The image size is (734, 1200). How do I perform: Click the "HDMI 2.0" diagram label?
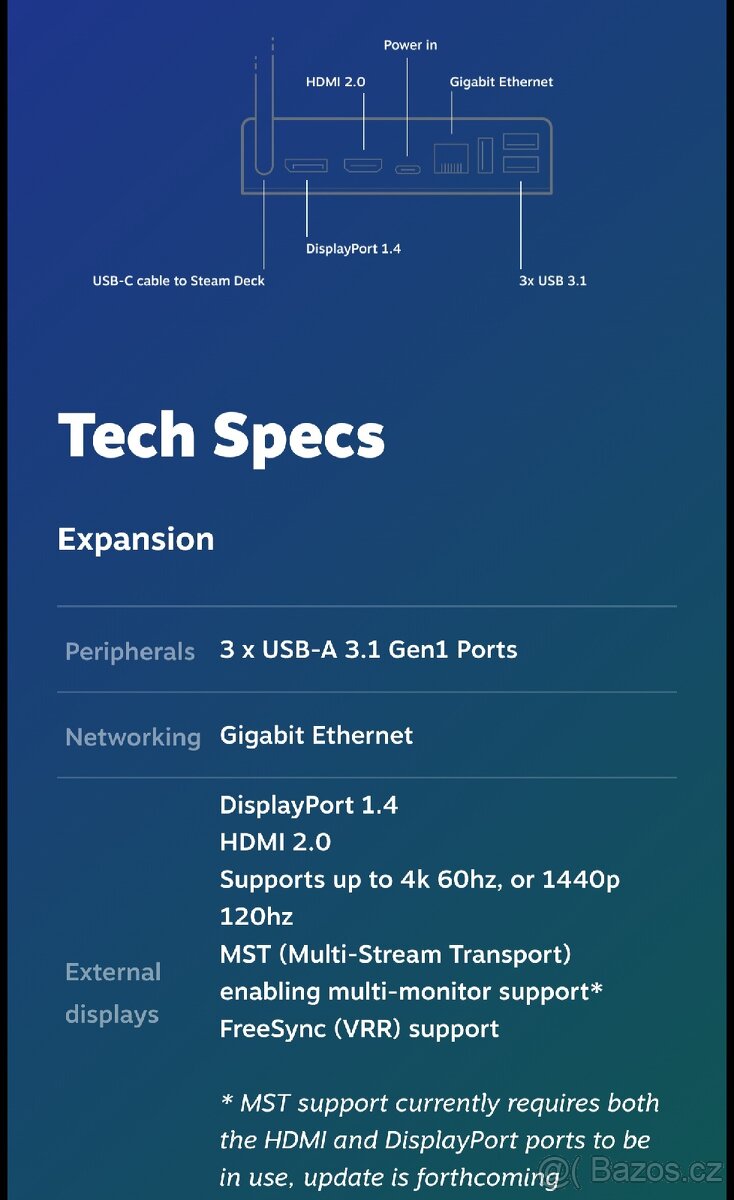pos(335,82)
